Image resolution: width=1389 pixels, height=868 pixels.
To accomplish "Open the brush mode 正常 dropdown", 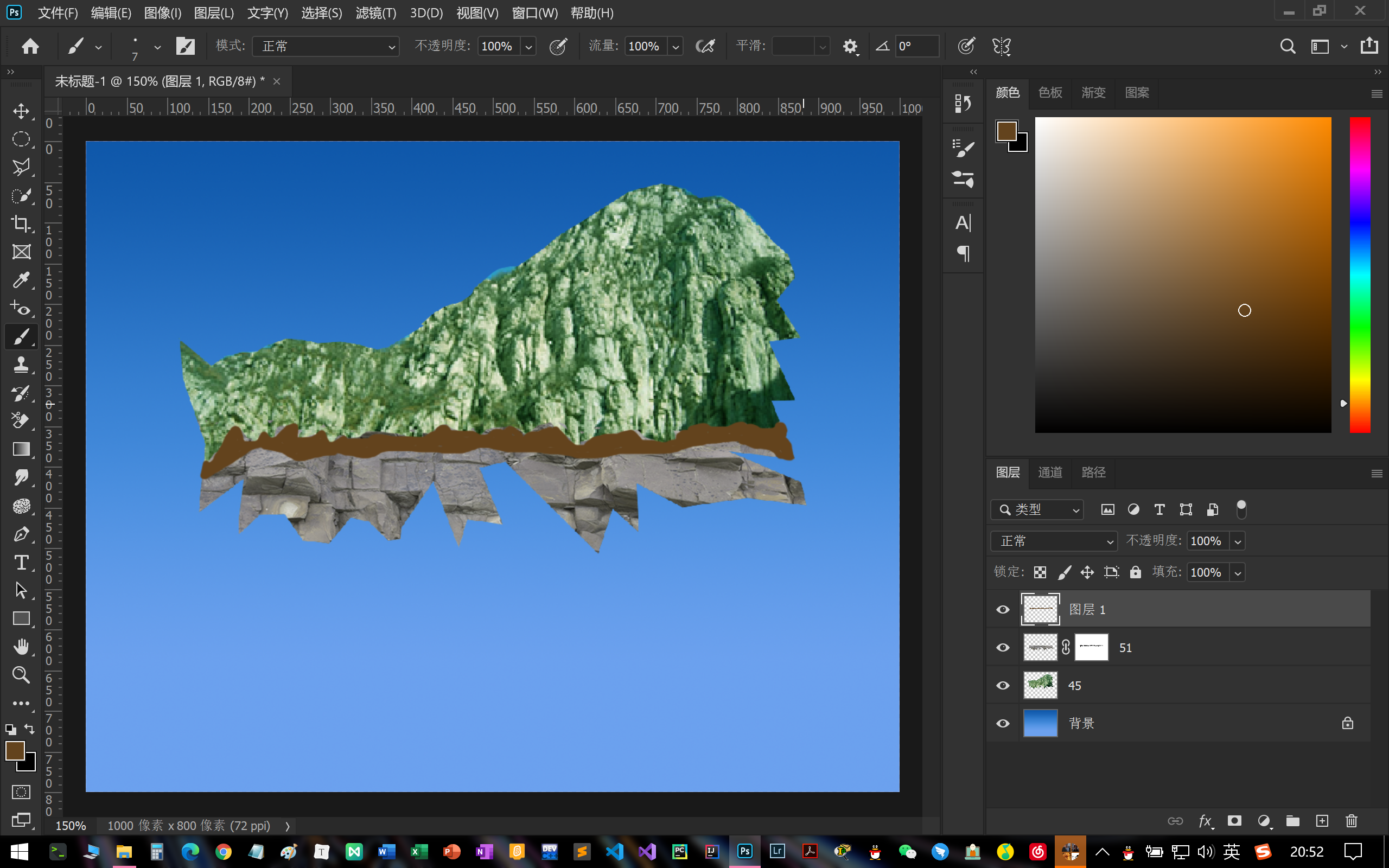I will [x=326, y=46].
